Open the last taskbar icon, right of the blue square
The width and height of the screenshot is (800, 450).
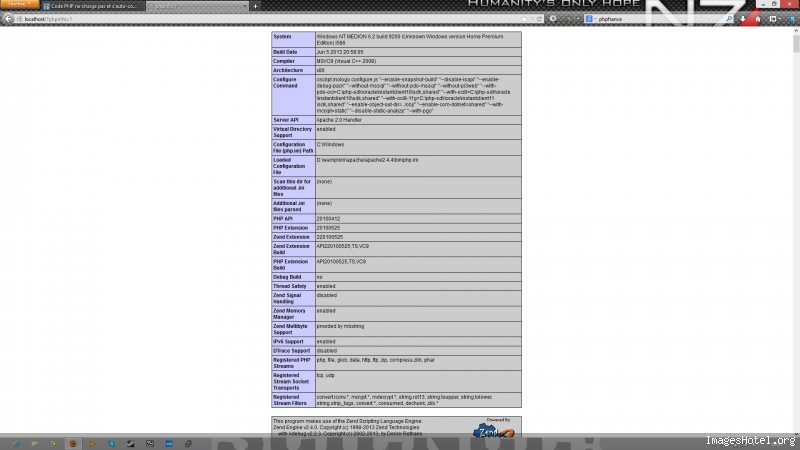click(x=188, y=444)
